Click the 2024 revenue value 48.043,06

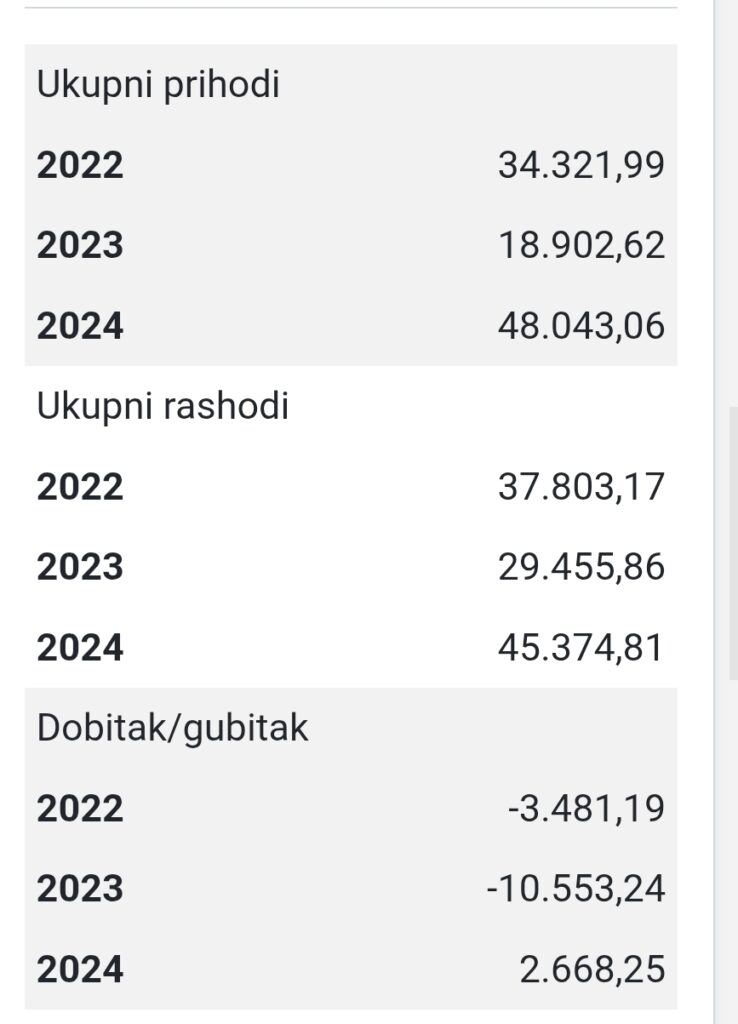(x=581, y=326)
